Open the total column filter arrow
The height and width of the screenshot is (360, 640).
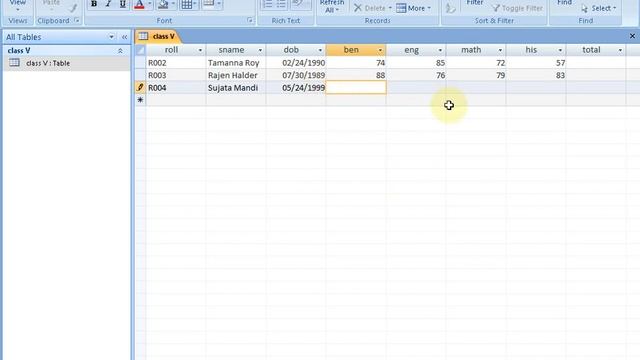(x=620, y=50)
